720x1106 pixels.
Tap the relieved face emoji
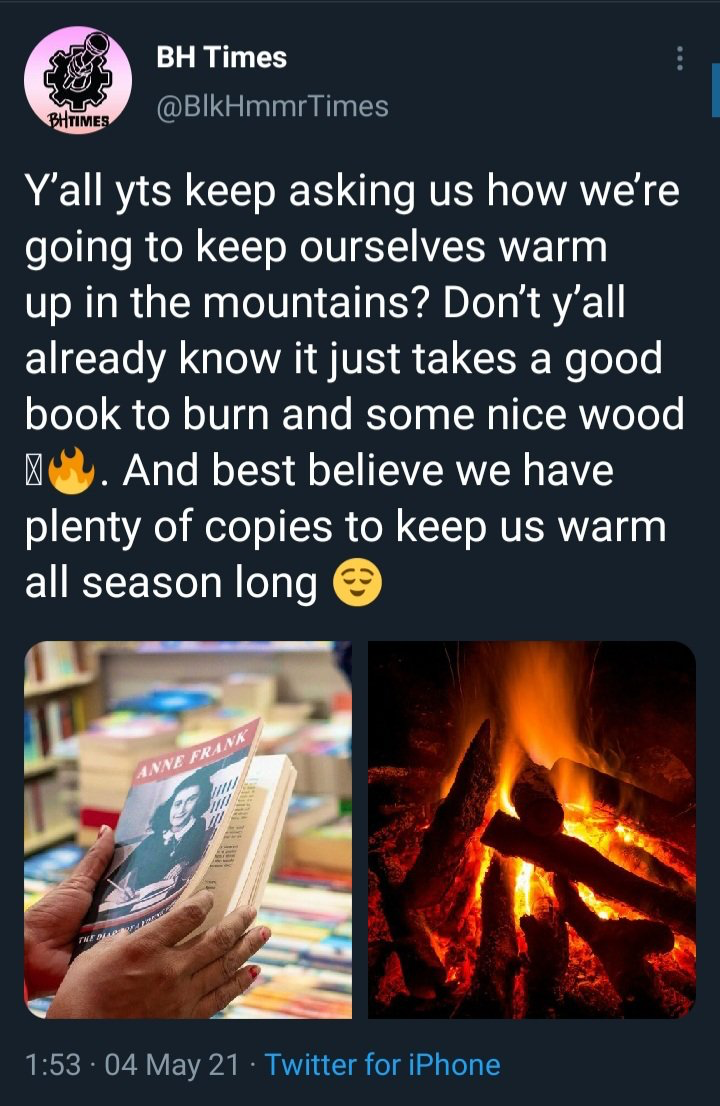[357, 583]
